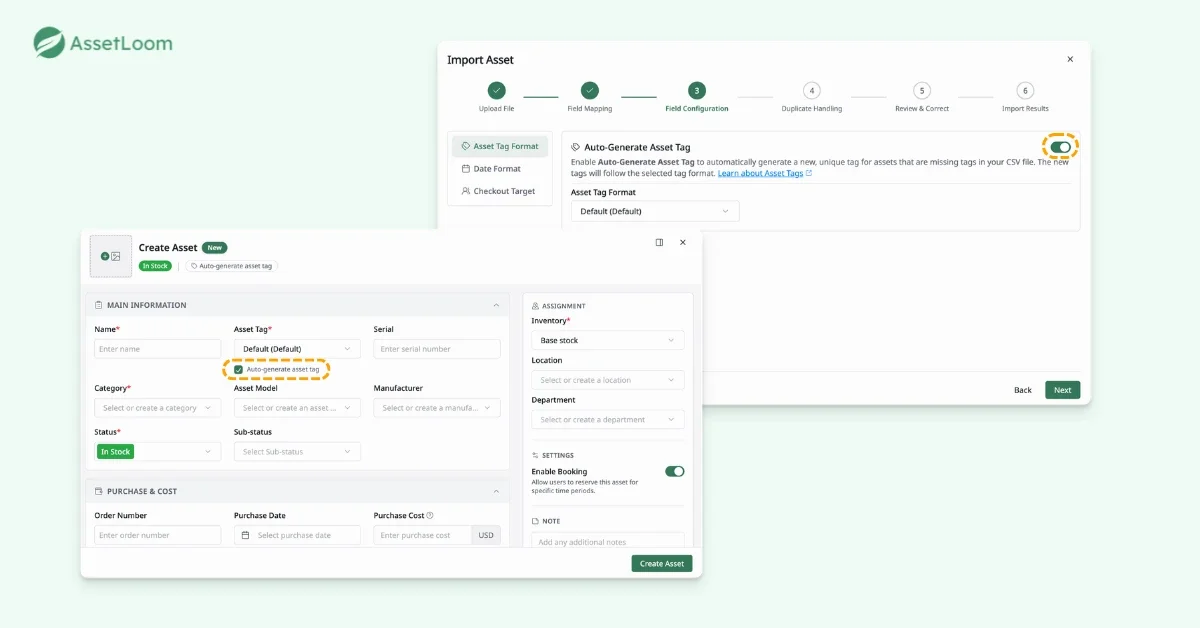The height and width of the screenshot is (628, 1200).
Task: Click the Import Results step 6 circle
Action: [x=1025, y=90]
